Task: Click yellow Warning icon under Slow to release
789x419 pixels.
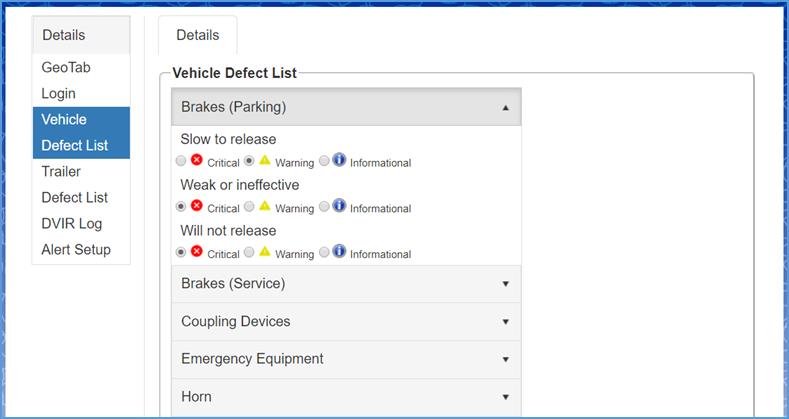Action: point(265,160)
